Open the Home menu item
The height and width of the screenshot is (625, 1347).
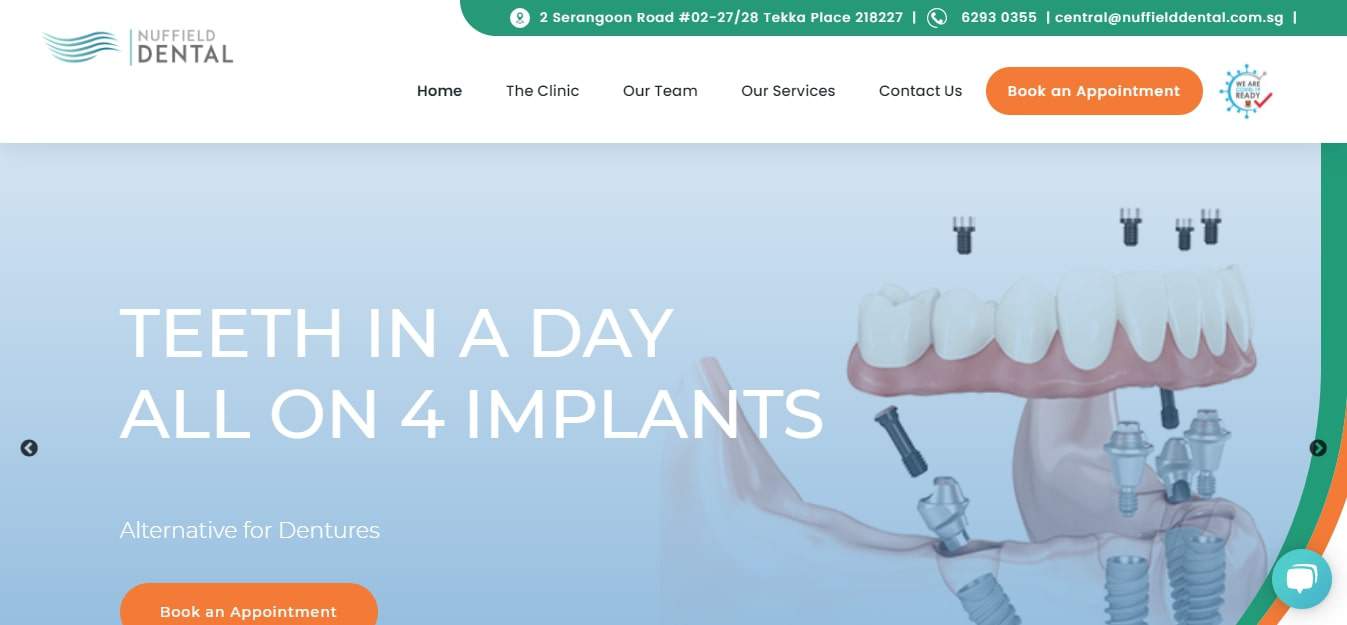[x=439, y=91]
